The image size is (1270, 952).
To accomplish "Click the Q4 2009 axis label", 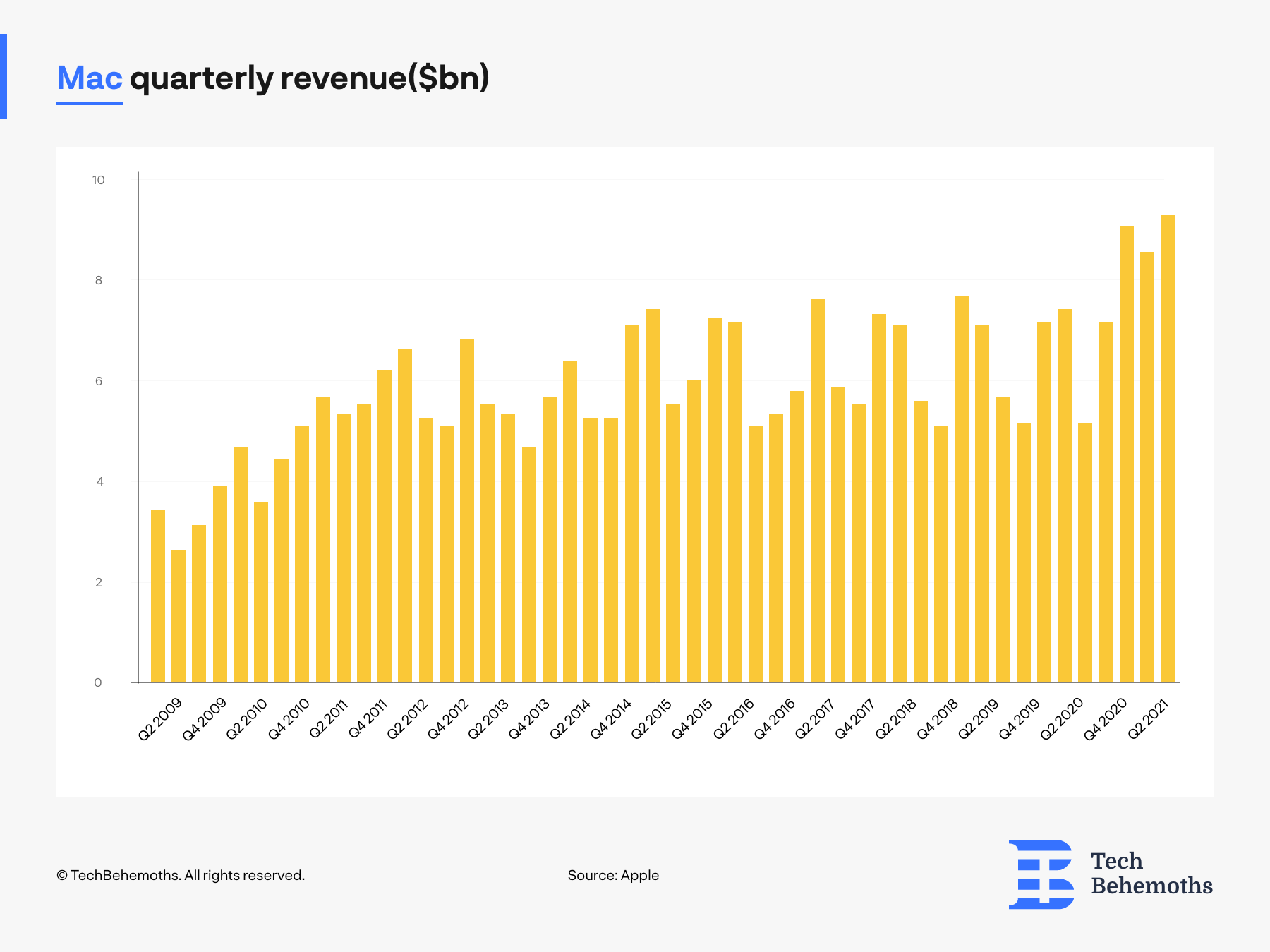I will coord(205,719).
